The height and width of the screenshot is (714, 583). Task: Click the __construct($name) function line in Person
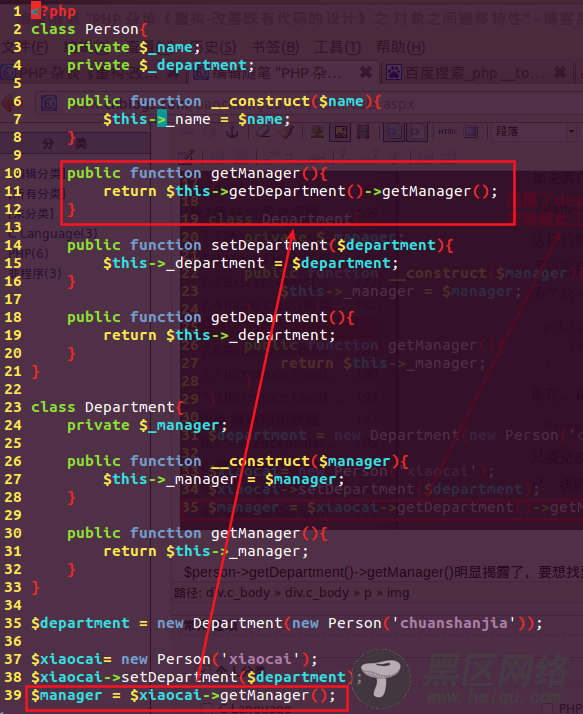tap(224, 102)
